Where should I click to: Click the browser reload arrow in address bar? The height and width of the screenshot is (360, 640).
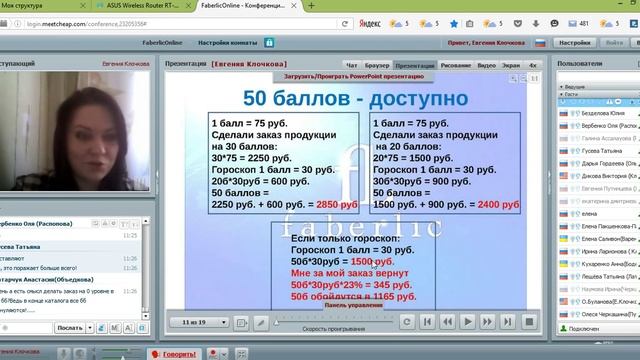(345, 24)
